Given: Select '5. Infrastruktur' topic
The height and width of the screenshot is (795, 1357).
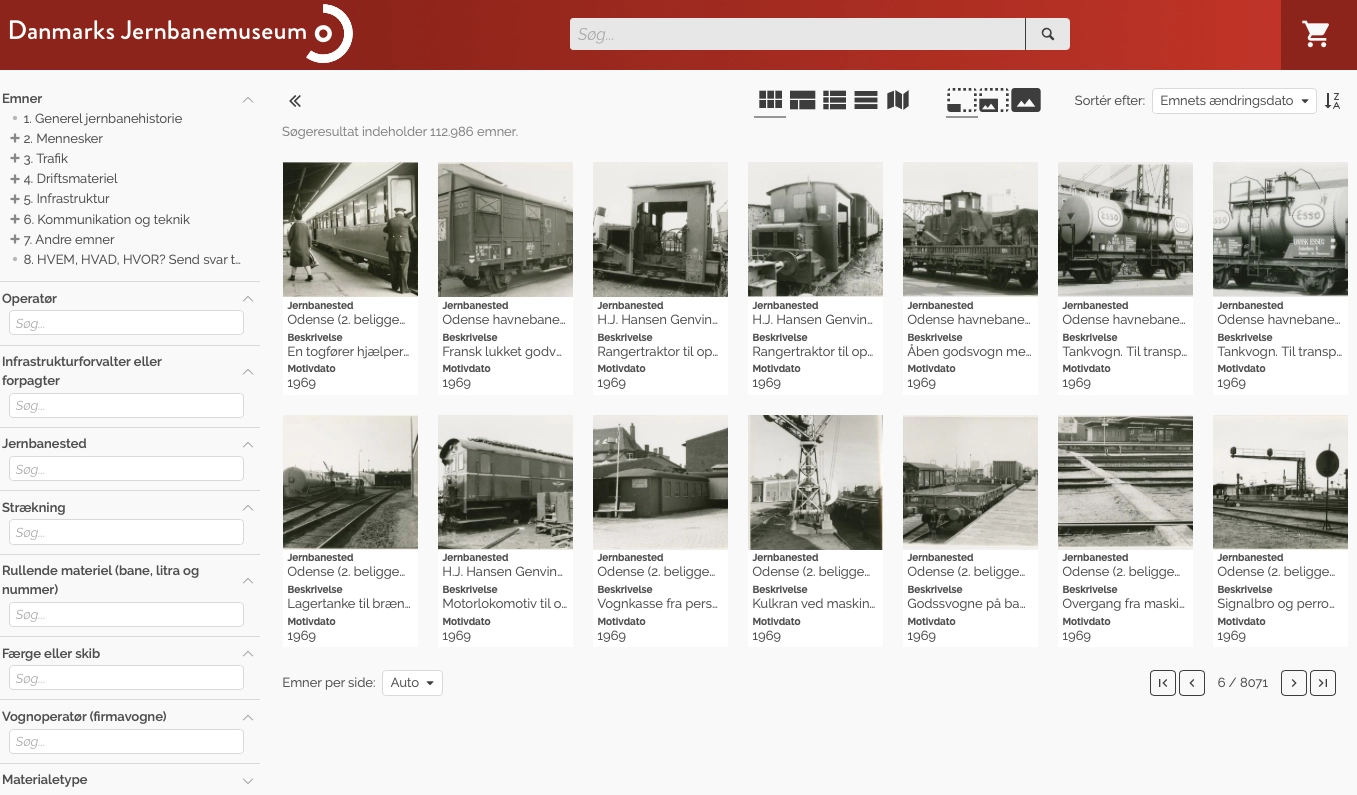Looking at the screenshot, I should point(66,199).
